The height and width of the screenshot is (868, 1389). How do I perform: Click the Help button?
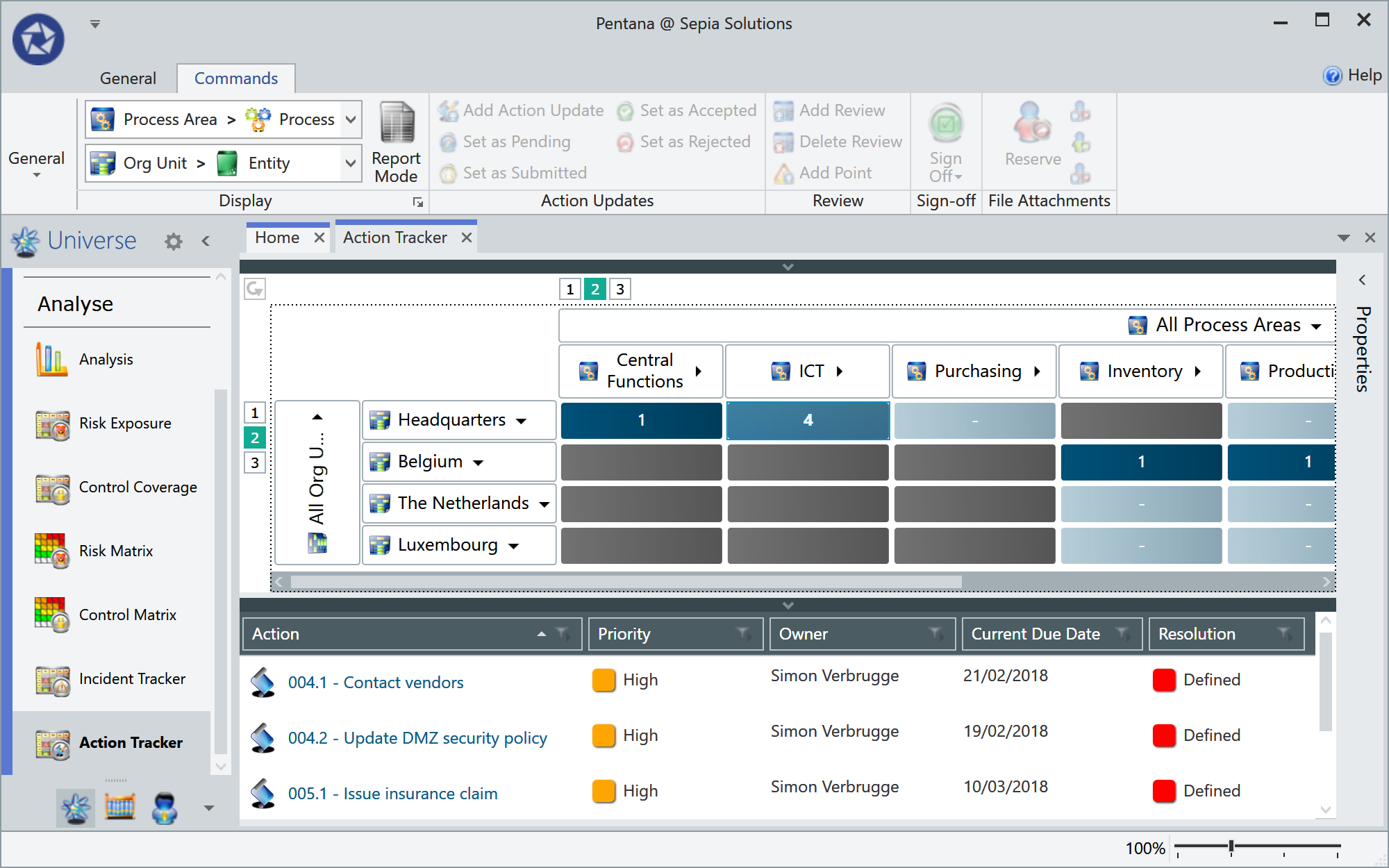1351,75
